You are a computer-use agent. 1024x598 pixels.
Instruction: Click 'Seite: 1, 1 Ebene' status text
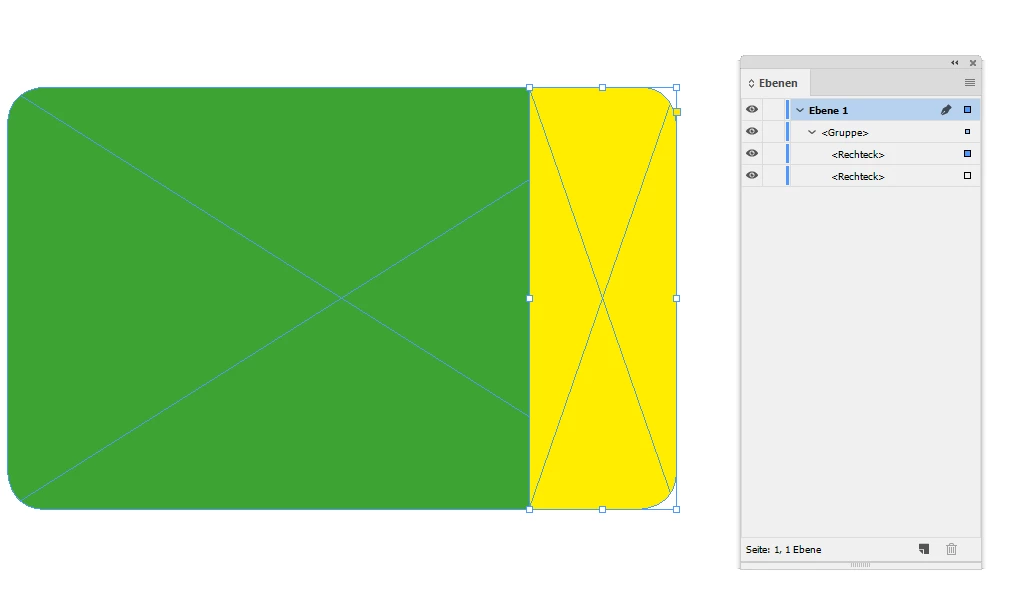[x=784, y=550]
